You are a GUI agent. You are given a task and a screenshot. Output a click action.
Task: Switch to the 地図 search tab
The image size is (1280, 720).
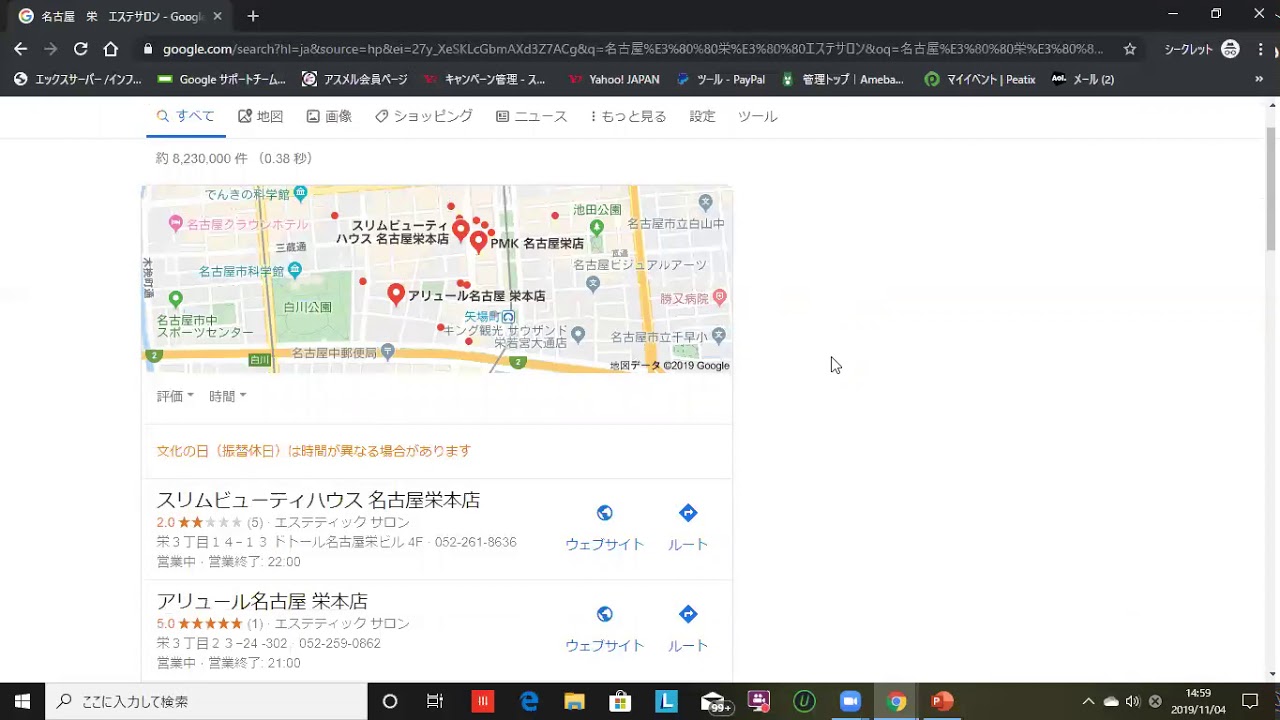click(x=260, y=116)
